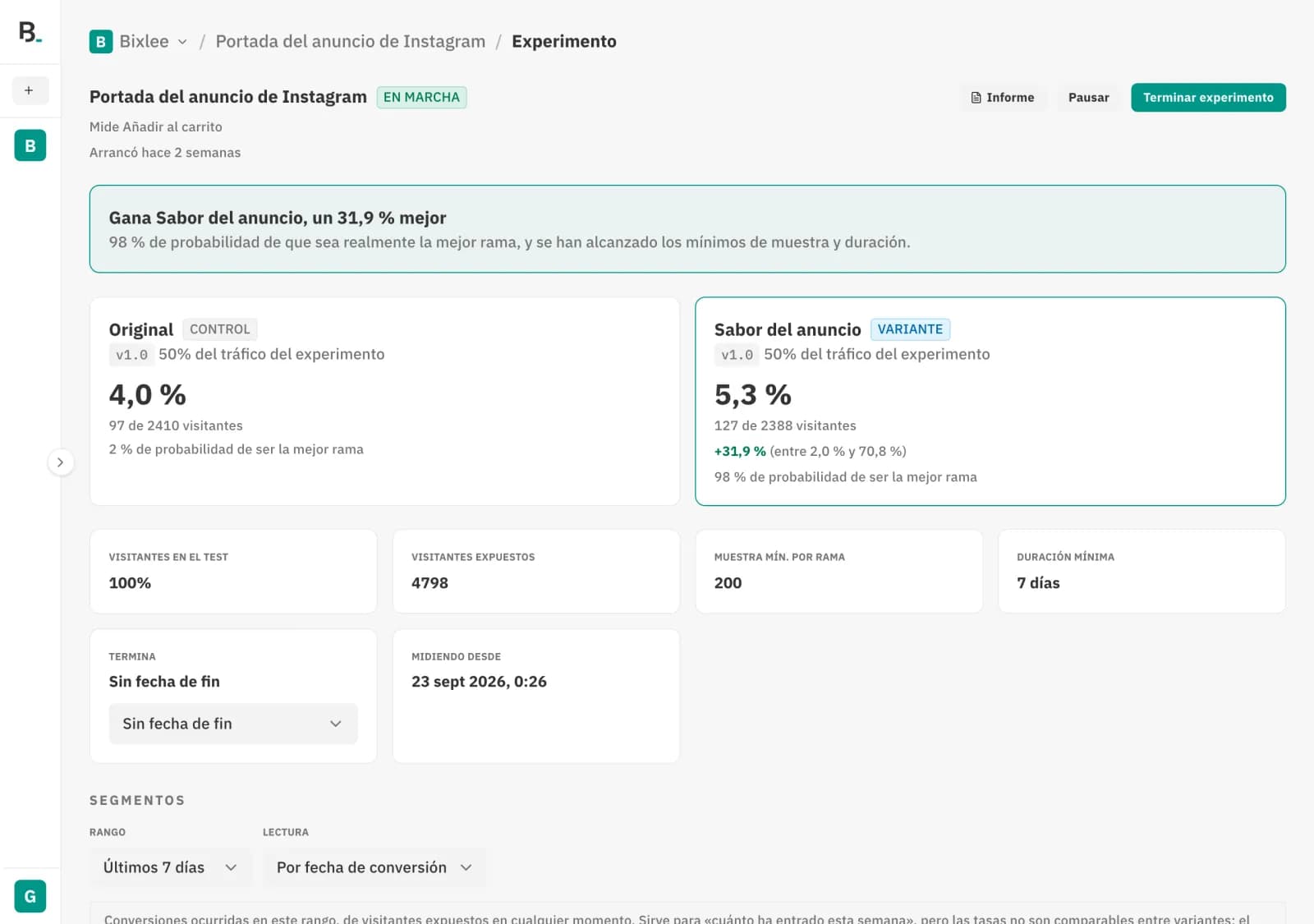Image resolution: width=1314 pixels, height=924 pixels.
Task: Click the 127 de 2388 visitantes text
Action: (785, 425)
